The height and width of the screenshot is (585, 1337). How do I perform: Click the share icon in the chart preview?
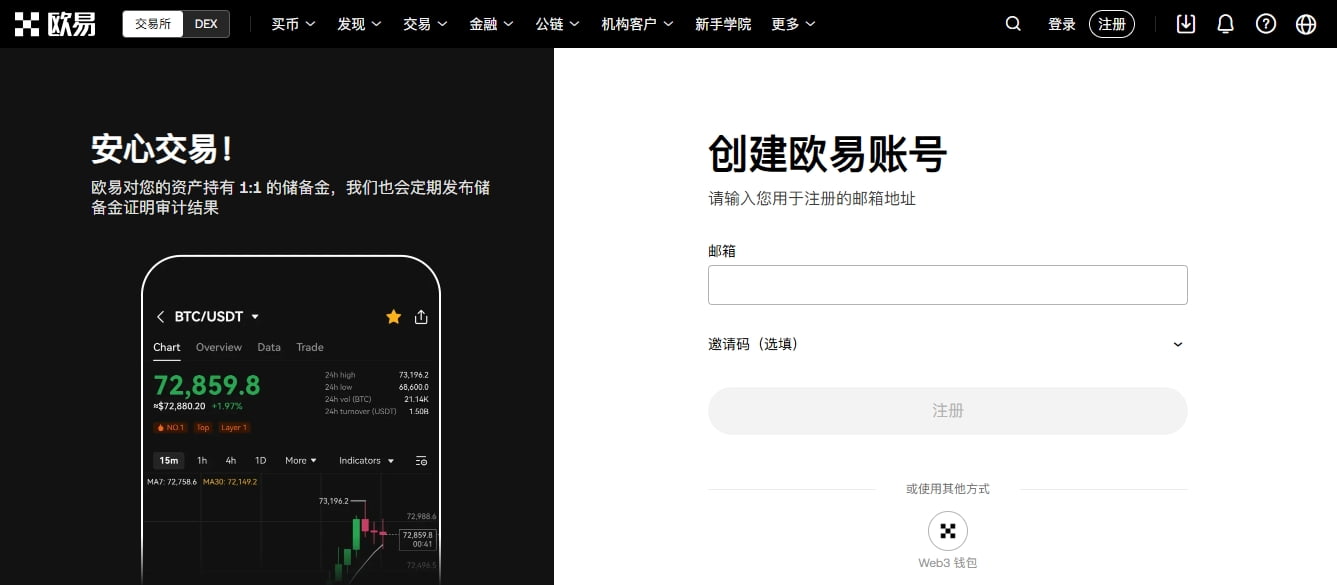click(x=421, y=316)
